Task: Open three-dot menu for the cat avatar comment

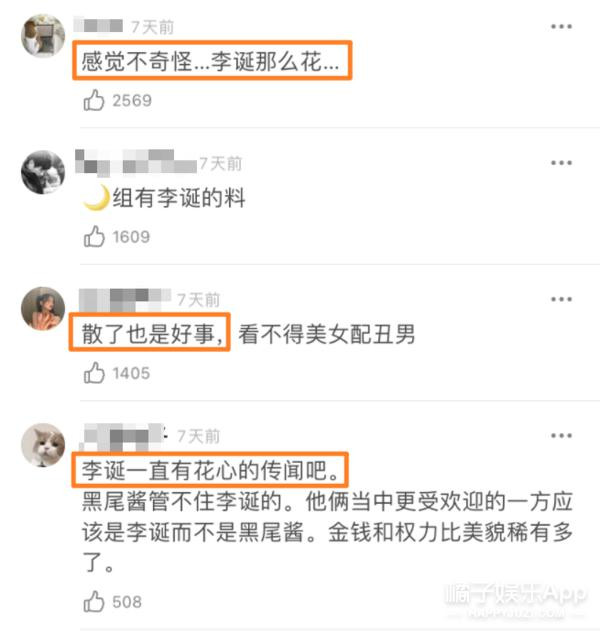Action: click(x=561, y=435)
